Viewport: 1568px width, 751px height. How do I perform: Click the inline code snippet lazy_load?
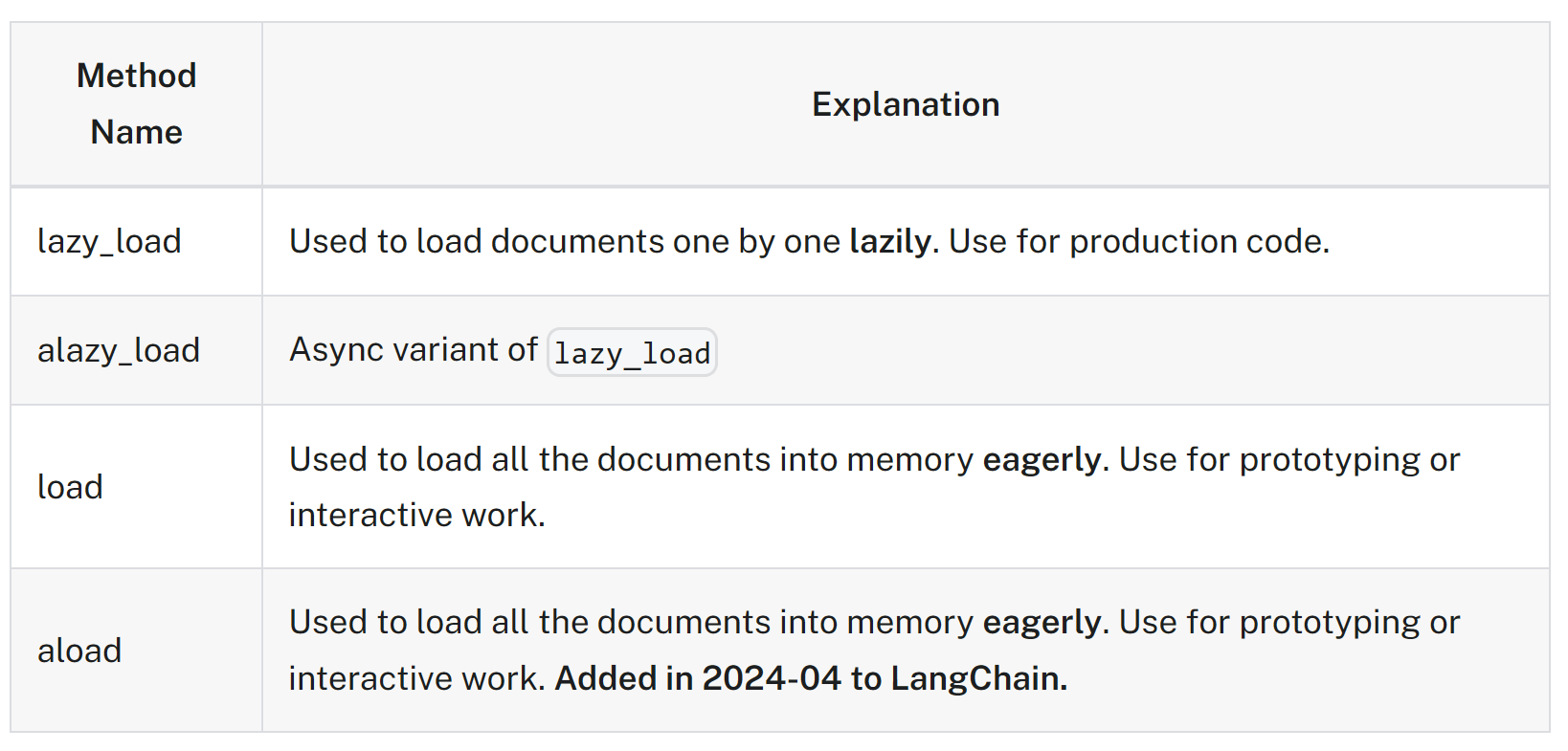tap(632, 353)
